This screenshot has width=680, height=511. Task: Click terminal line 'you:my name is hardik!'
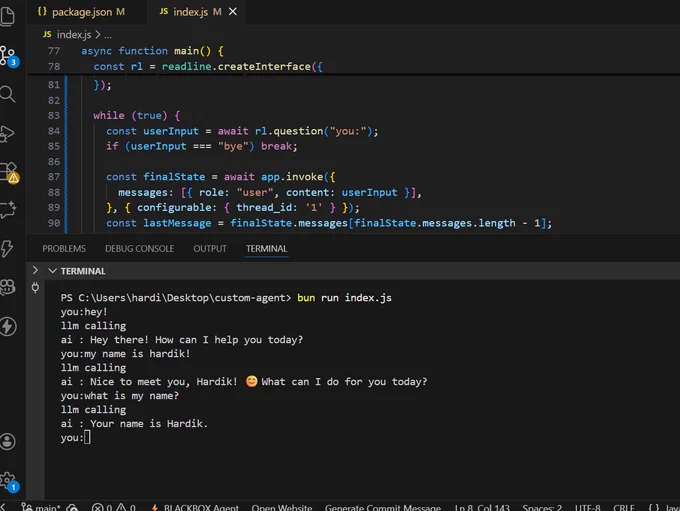point(125,354)
